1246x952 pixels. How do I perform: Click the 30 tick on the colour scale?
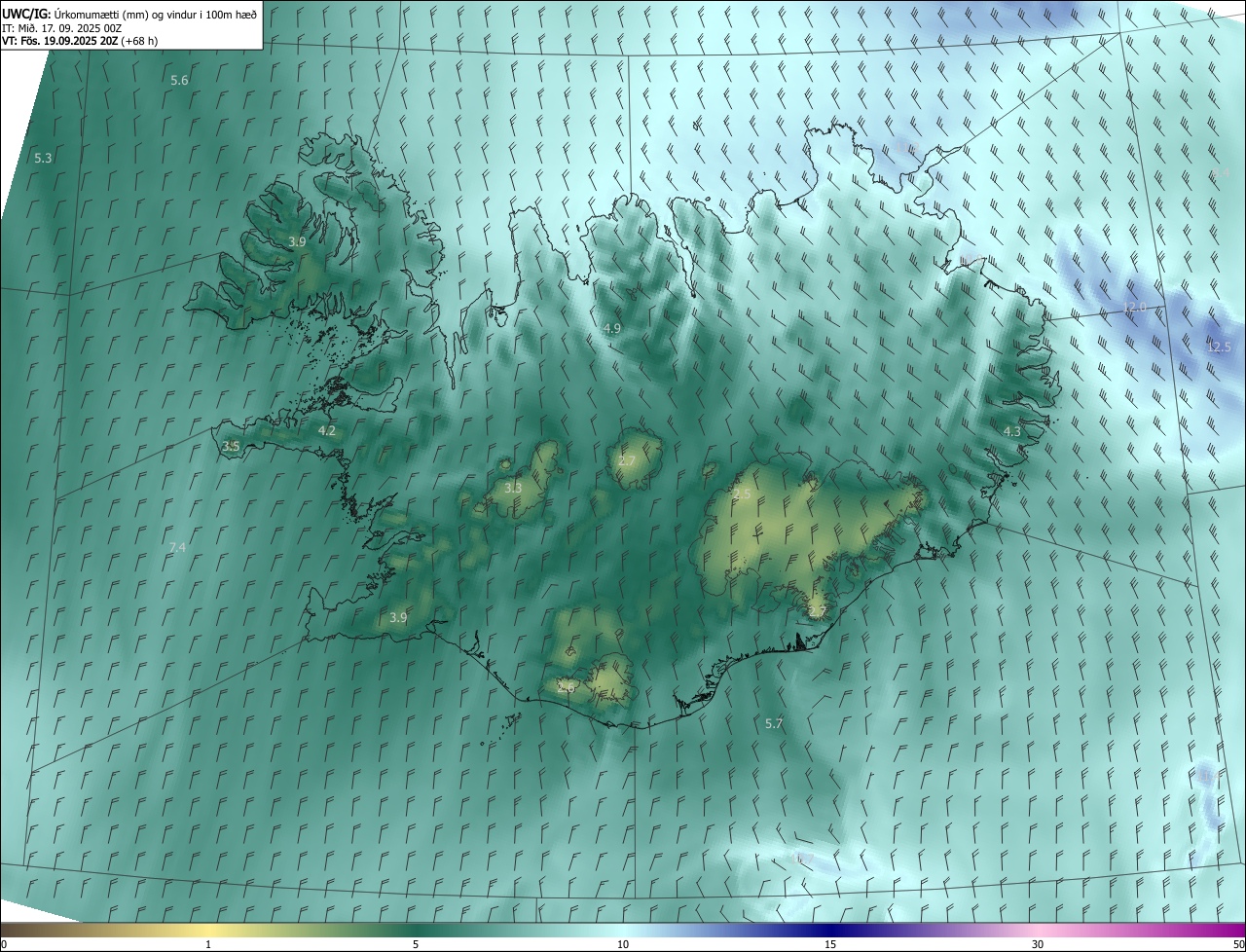coord(1038,944)
